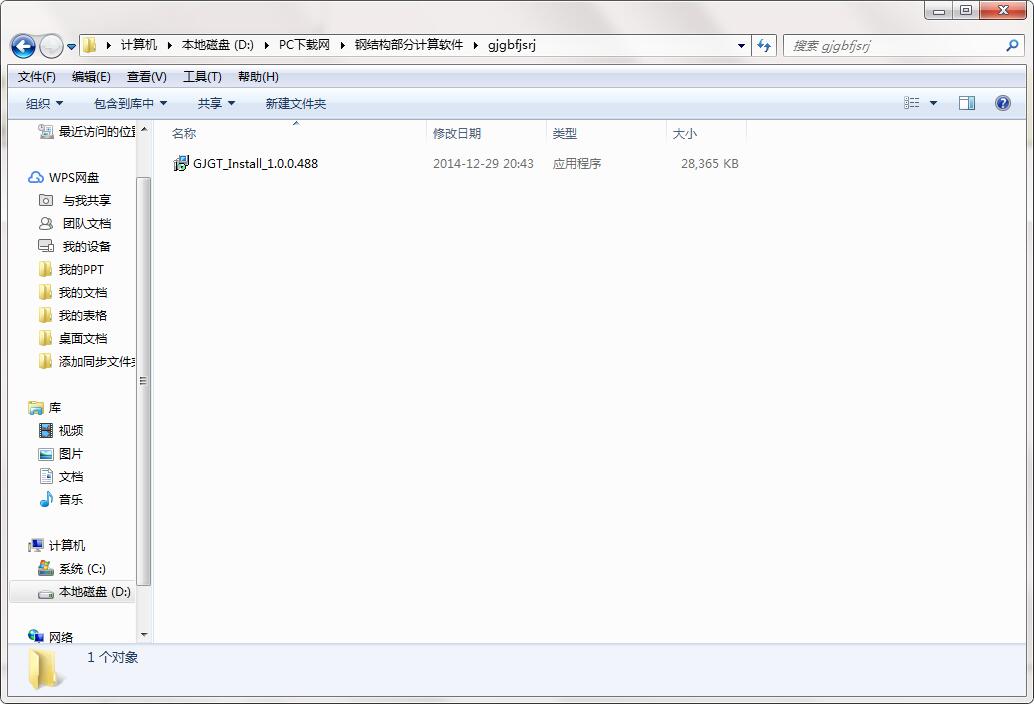Click the Back navigation arrow

coord(22,46)
